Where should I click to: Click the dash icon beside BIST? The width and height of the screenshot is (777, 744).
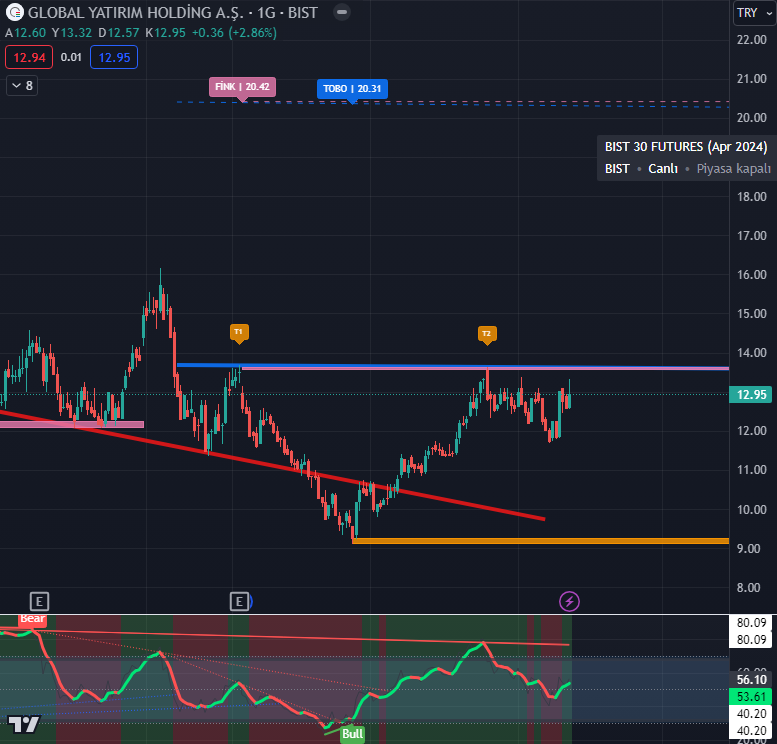(x=341, y=12)
